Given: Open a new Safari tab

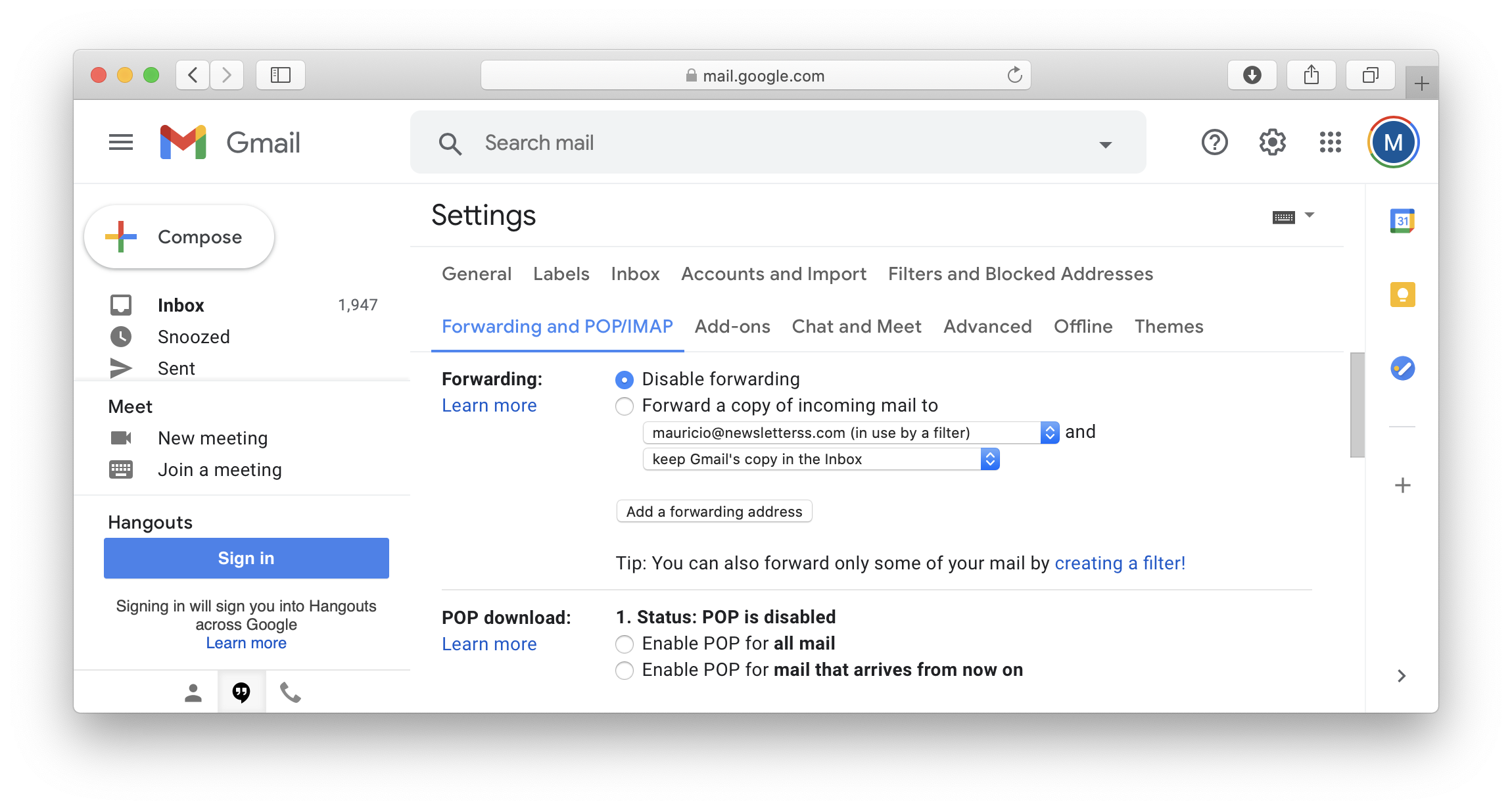Looking at the screenshot, I should (1421, 83).
